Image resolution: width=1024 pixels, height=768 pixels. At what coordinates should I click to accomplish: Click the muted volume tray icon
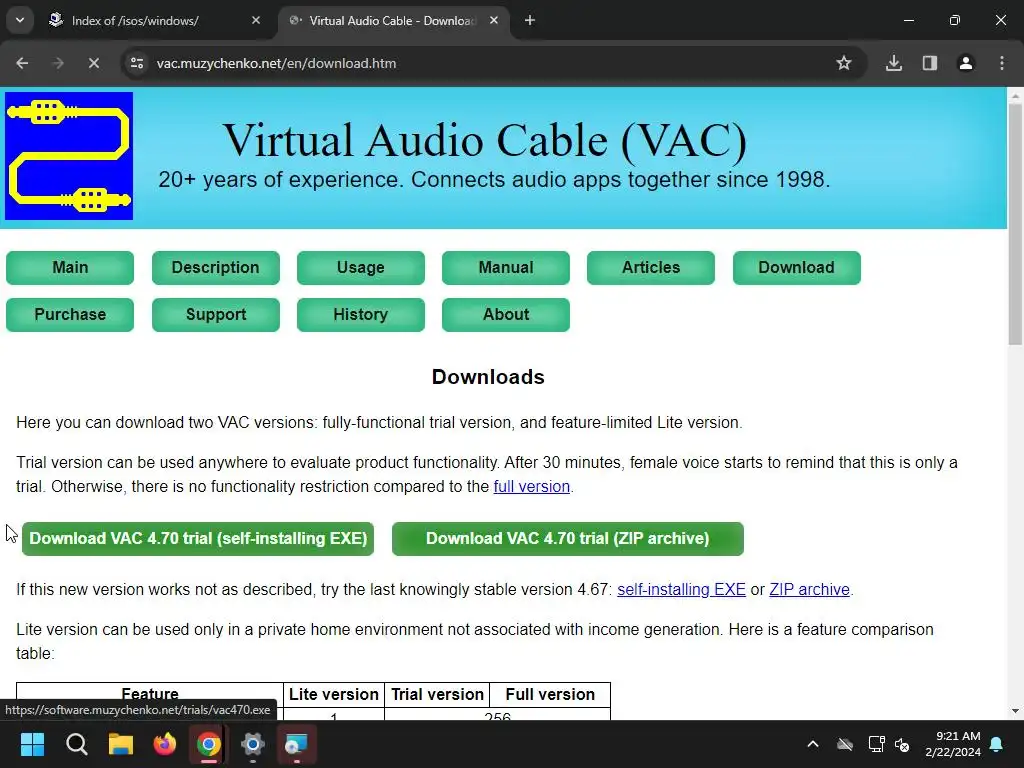pos(903,744)
